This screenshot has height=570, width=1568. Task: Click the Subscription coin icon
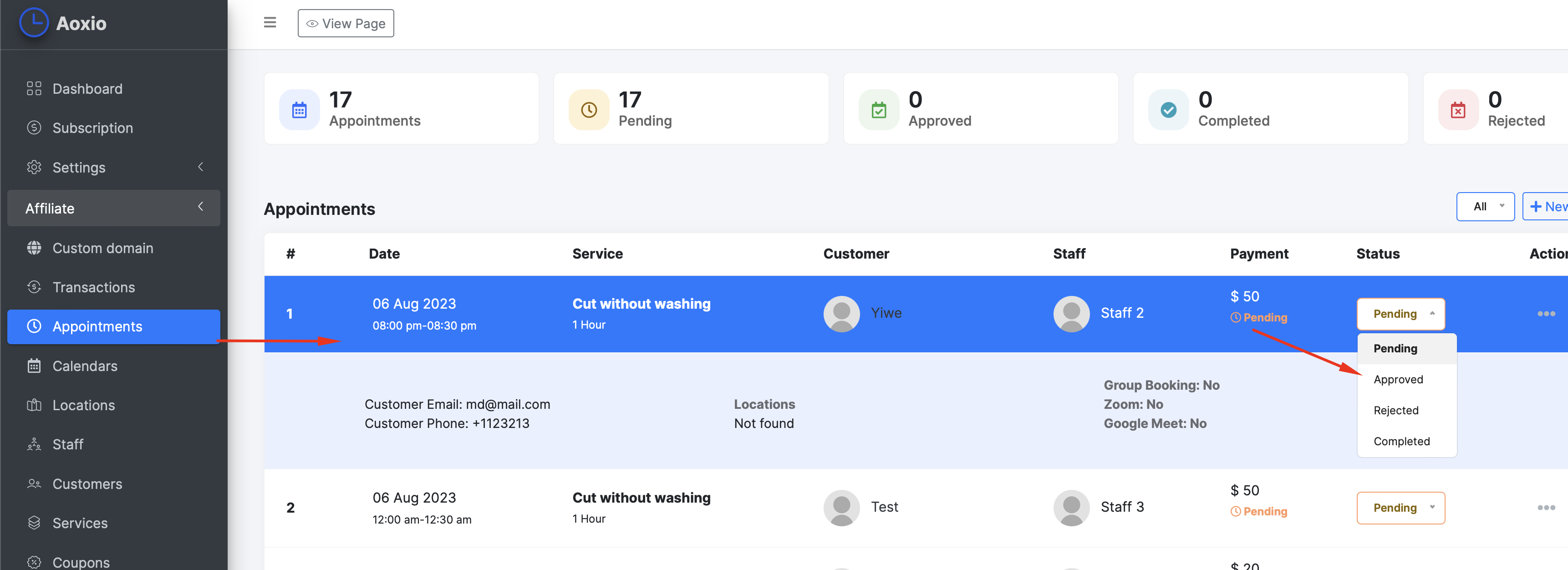[x=34, y=128]
